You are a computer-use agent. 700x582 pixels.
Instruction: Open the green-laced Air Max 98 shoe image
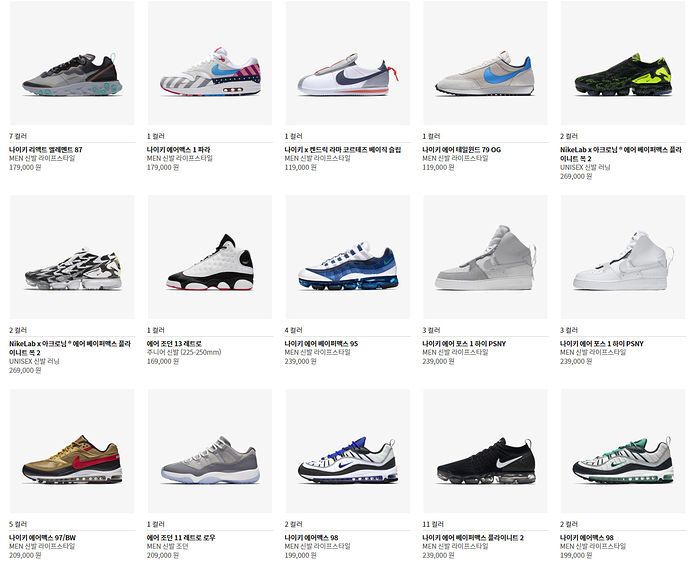click(x=623, y=451)
